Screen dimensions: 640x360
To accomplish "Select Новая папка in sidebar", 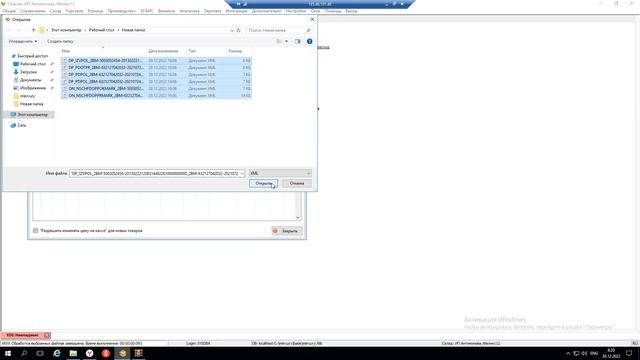I will click(31, 104).
